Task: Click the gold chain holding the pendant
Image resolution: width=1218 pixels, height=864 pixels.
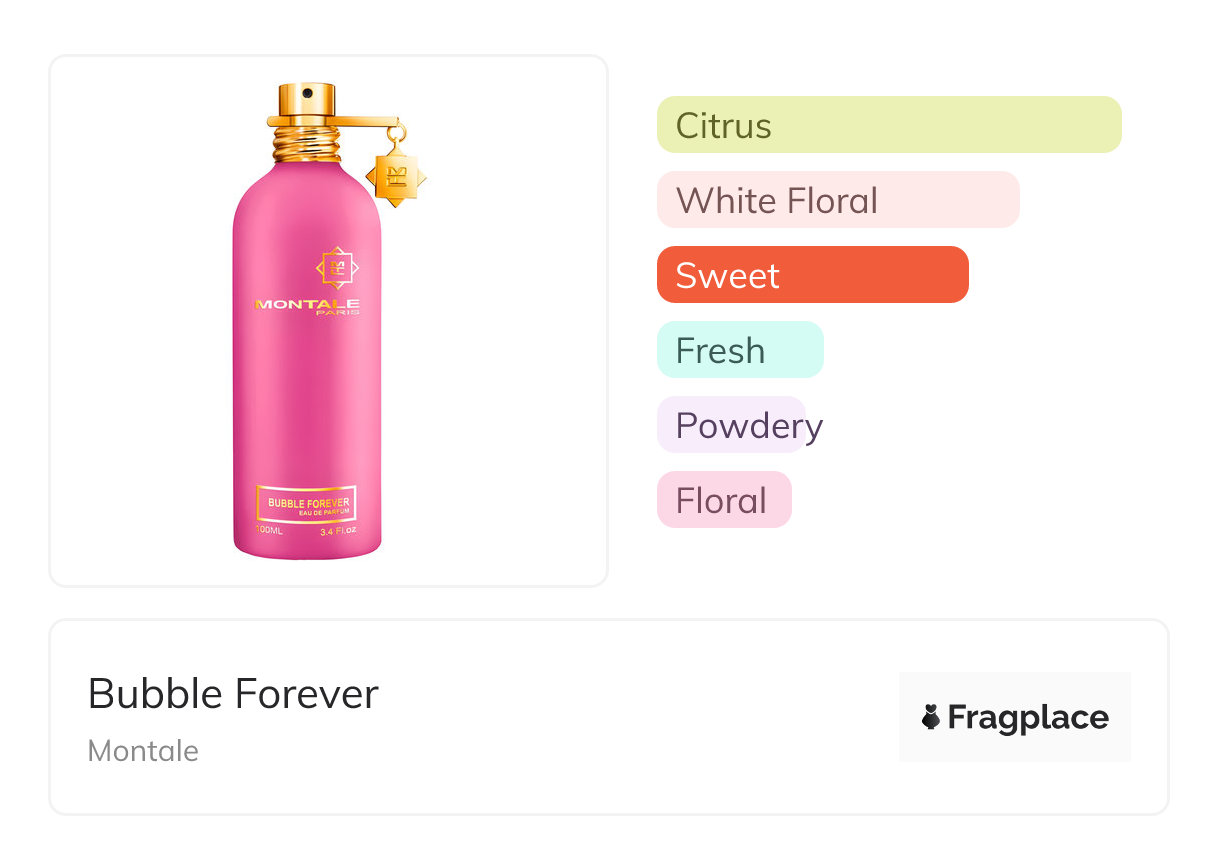Action: point(397,133)
